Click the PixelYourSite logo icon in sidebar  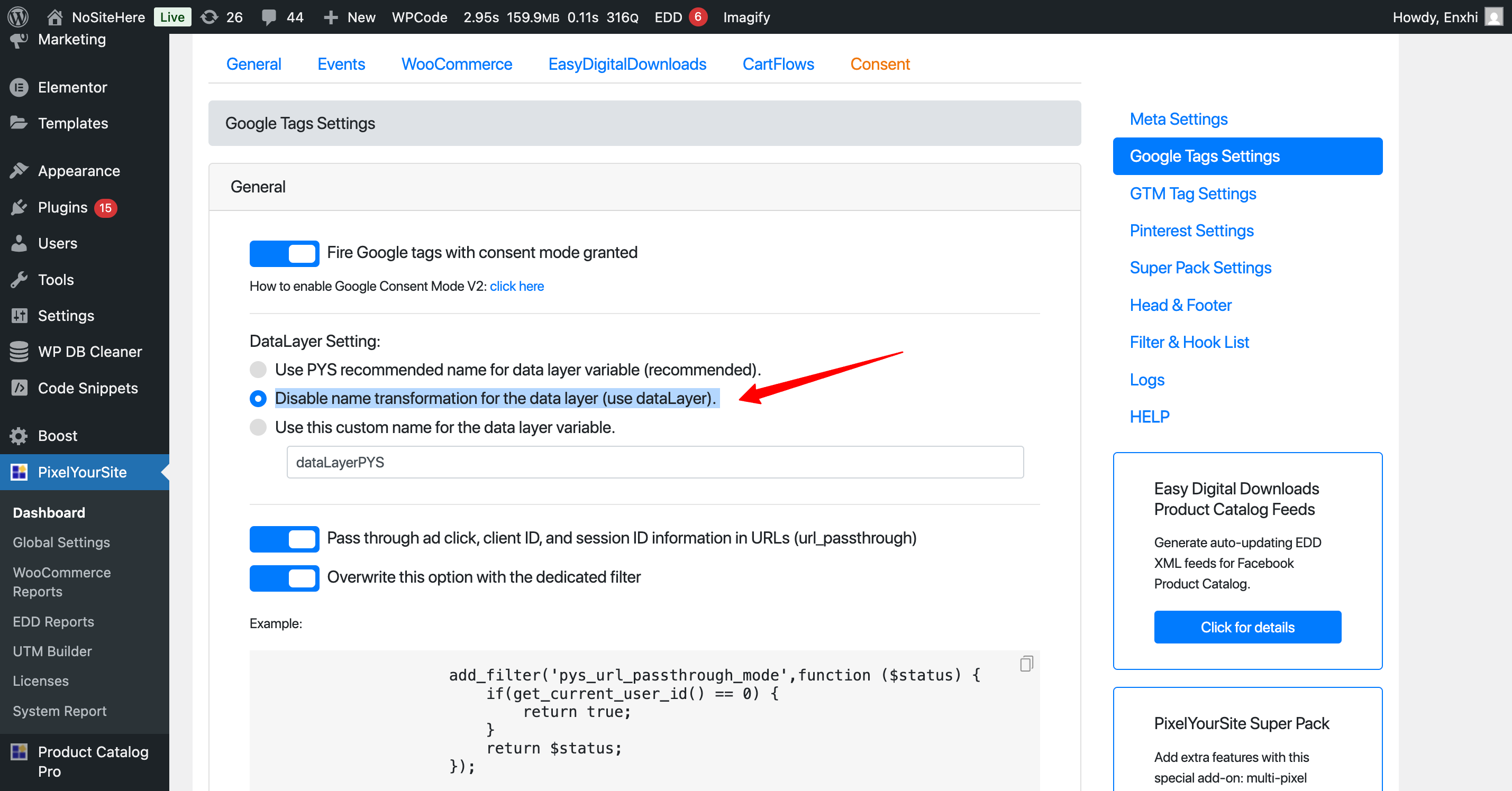click(x=19, y=472)
